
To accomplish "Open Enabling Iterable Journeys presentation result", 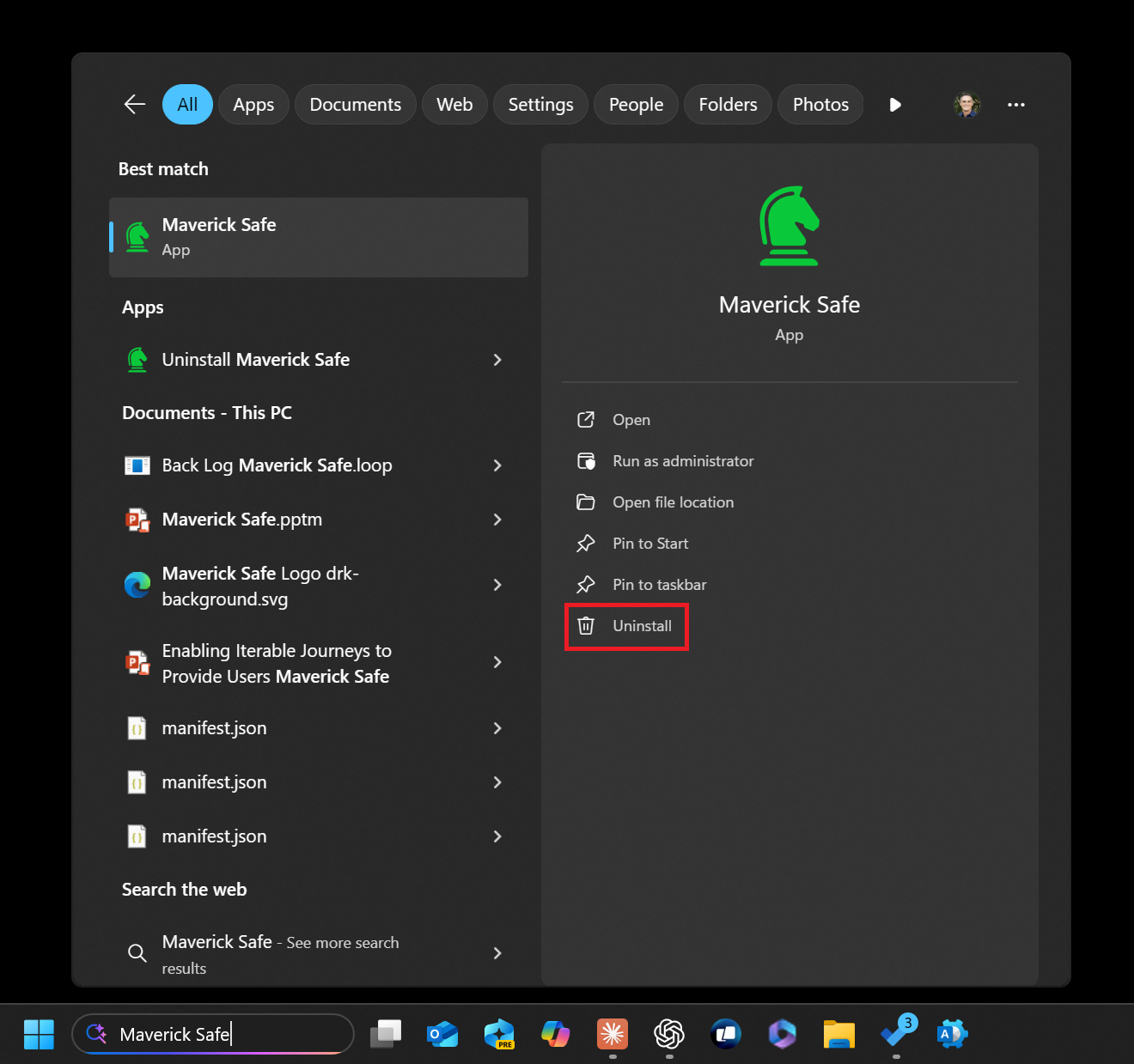I will [276, 663].
